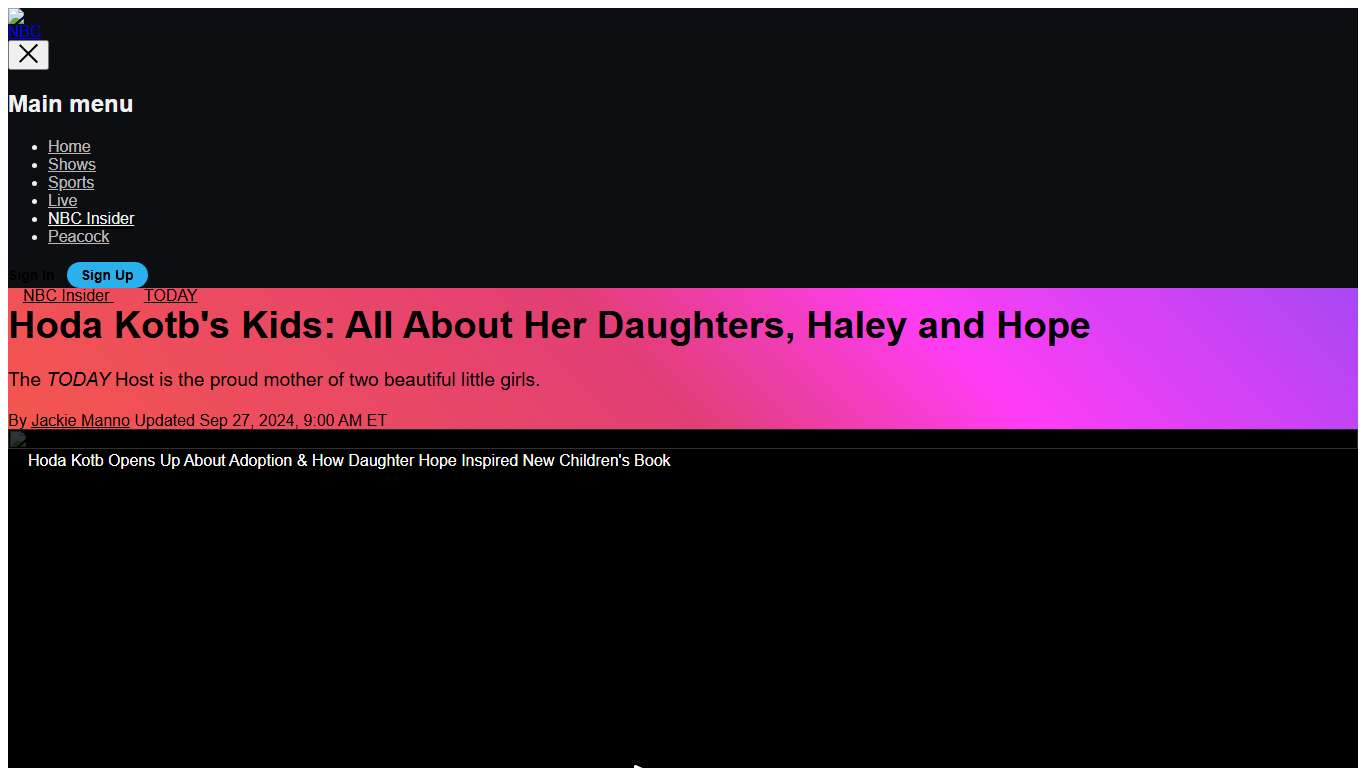Open the Home page from the menu

69,146
